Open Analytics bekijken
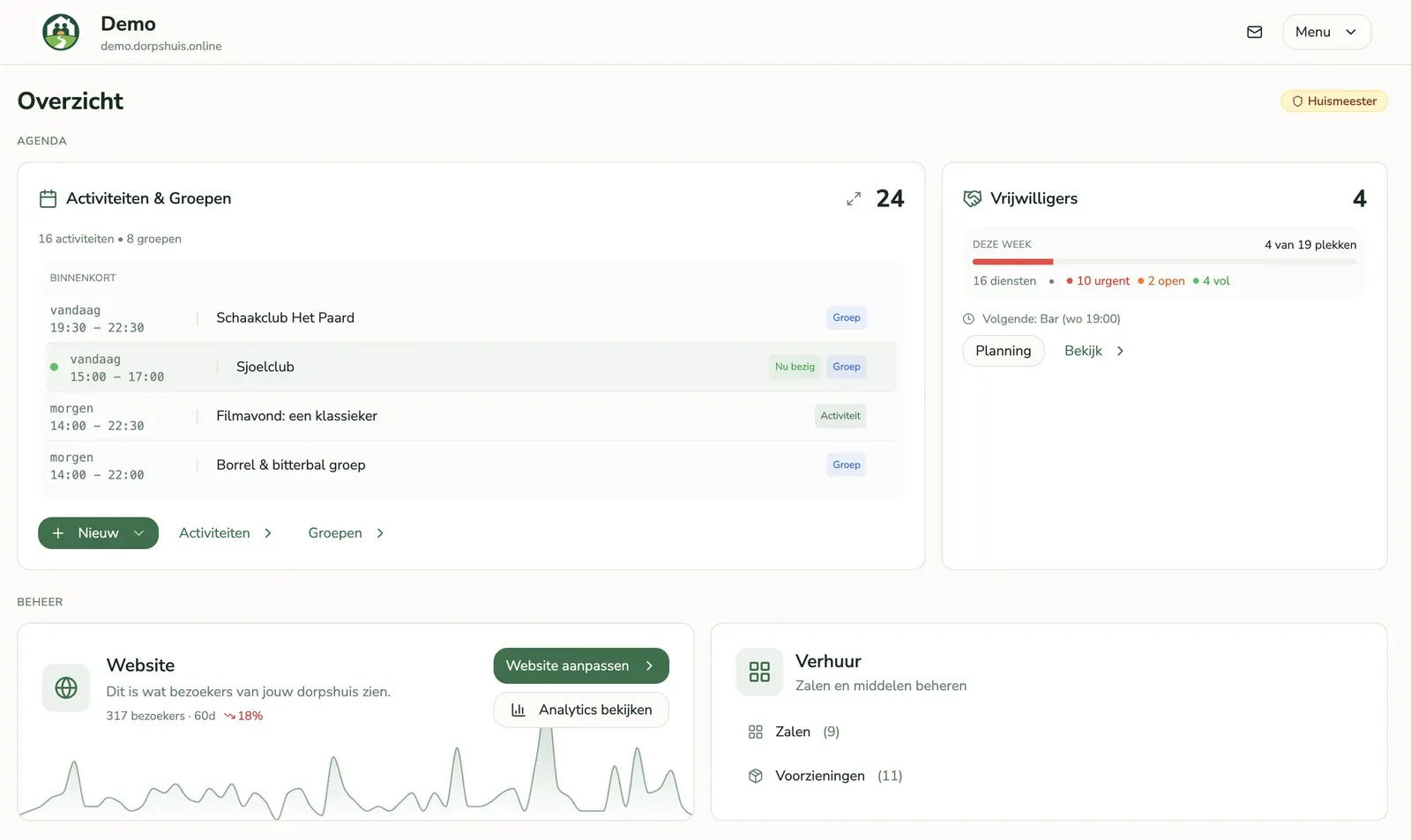Screen dimensions: 1411x840 (580, 710)
